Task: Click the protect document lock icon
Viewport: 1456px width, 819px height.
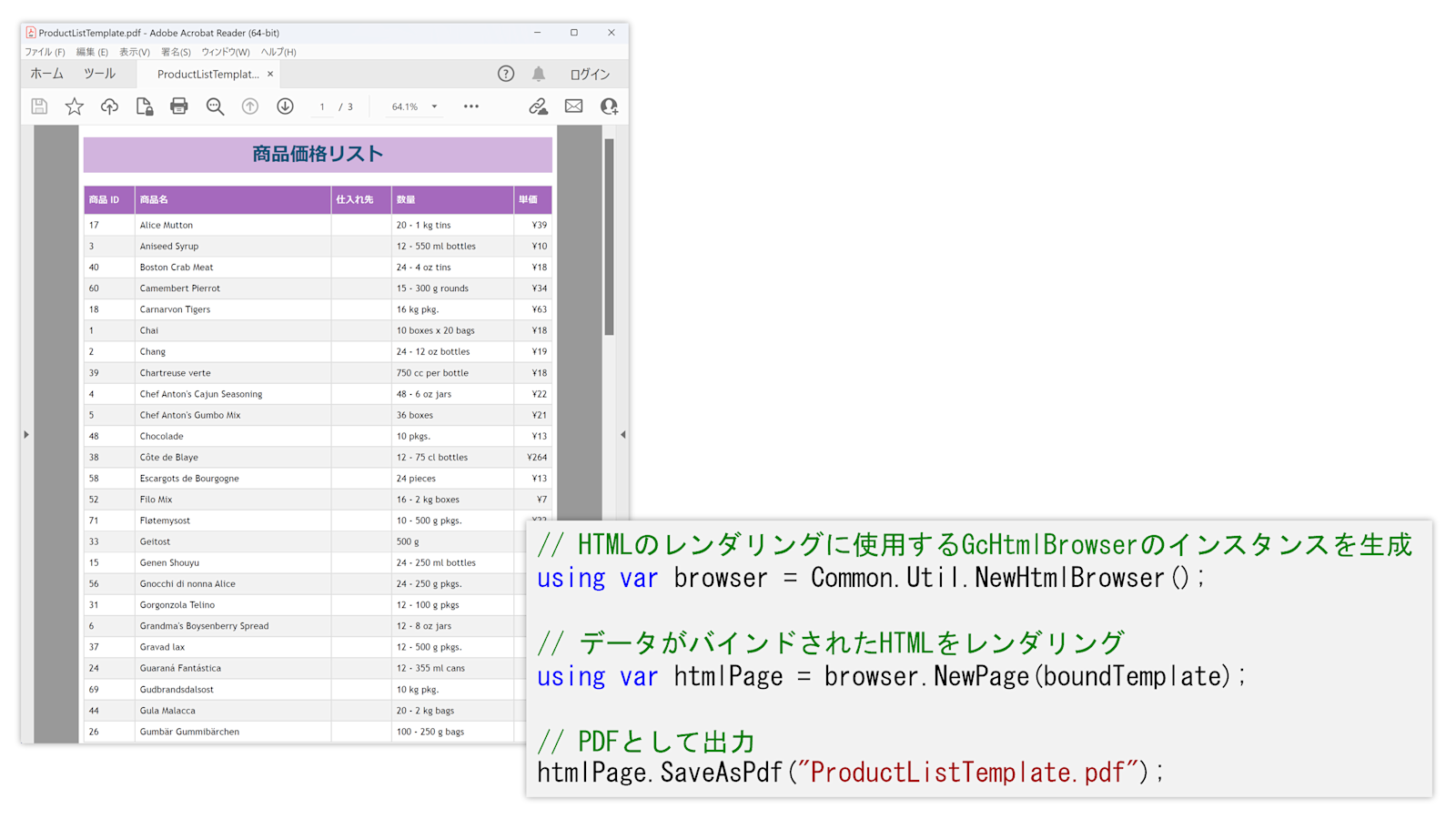Action: pyautogui.click(x=145, y=106)
